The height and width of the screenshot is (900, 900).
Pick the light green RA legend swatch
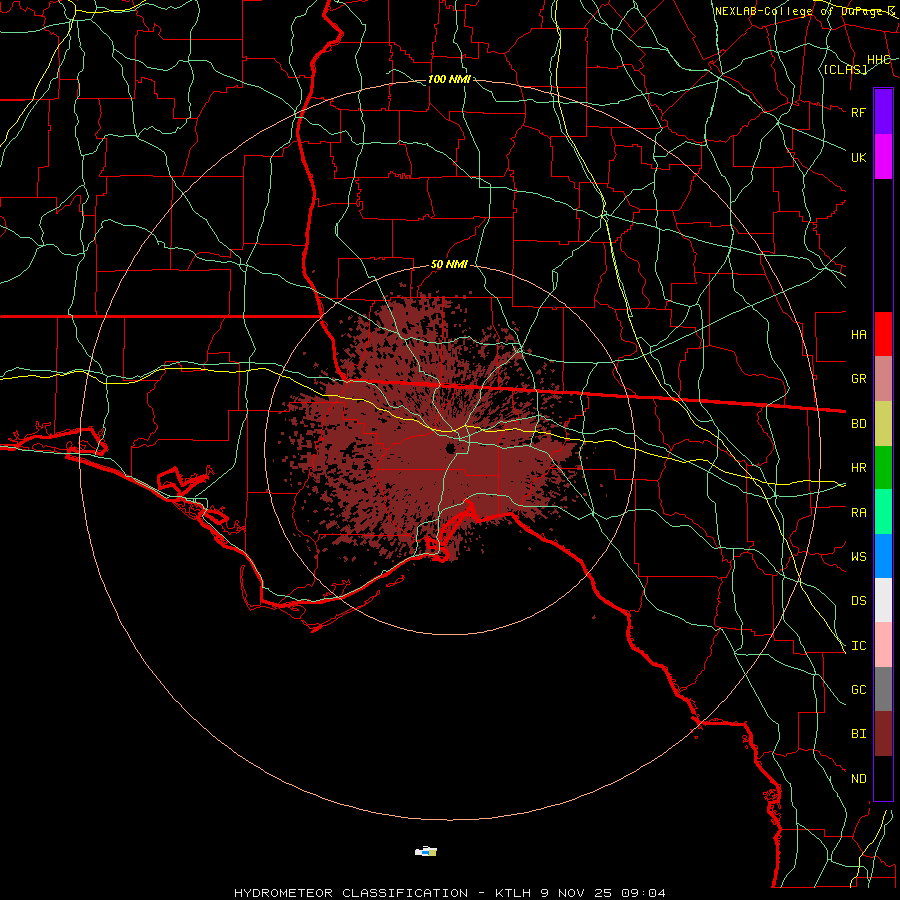(883, 512)
